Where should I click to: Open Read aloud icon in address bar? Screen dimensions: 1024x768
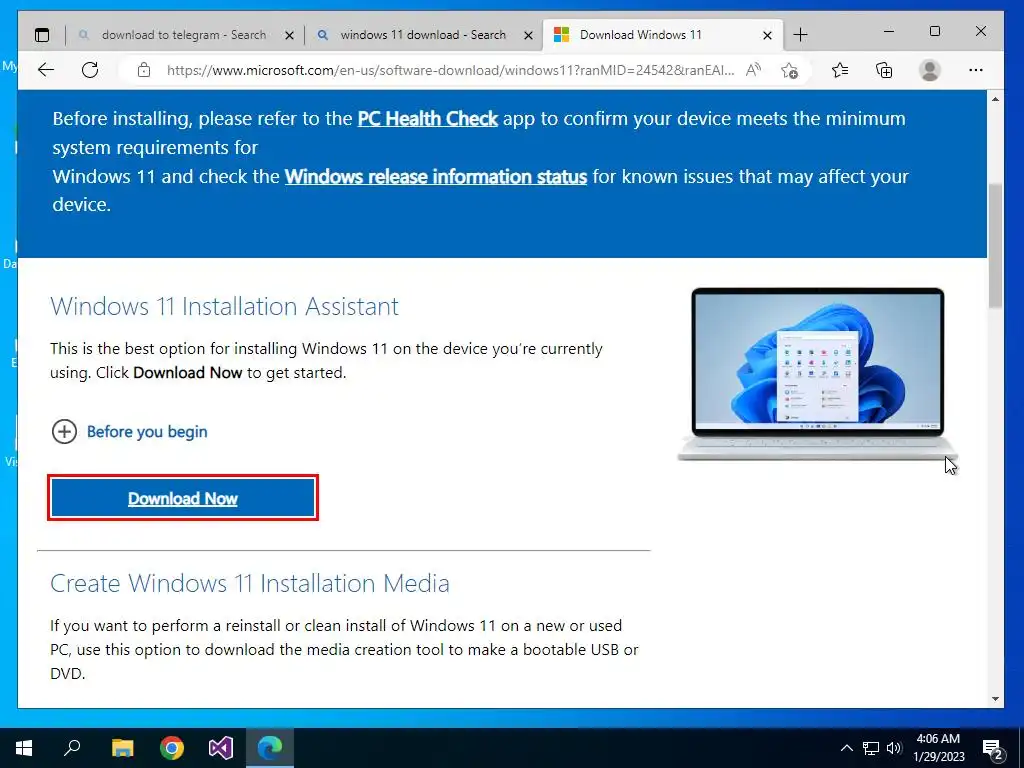point(754,70)
